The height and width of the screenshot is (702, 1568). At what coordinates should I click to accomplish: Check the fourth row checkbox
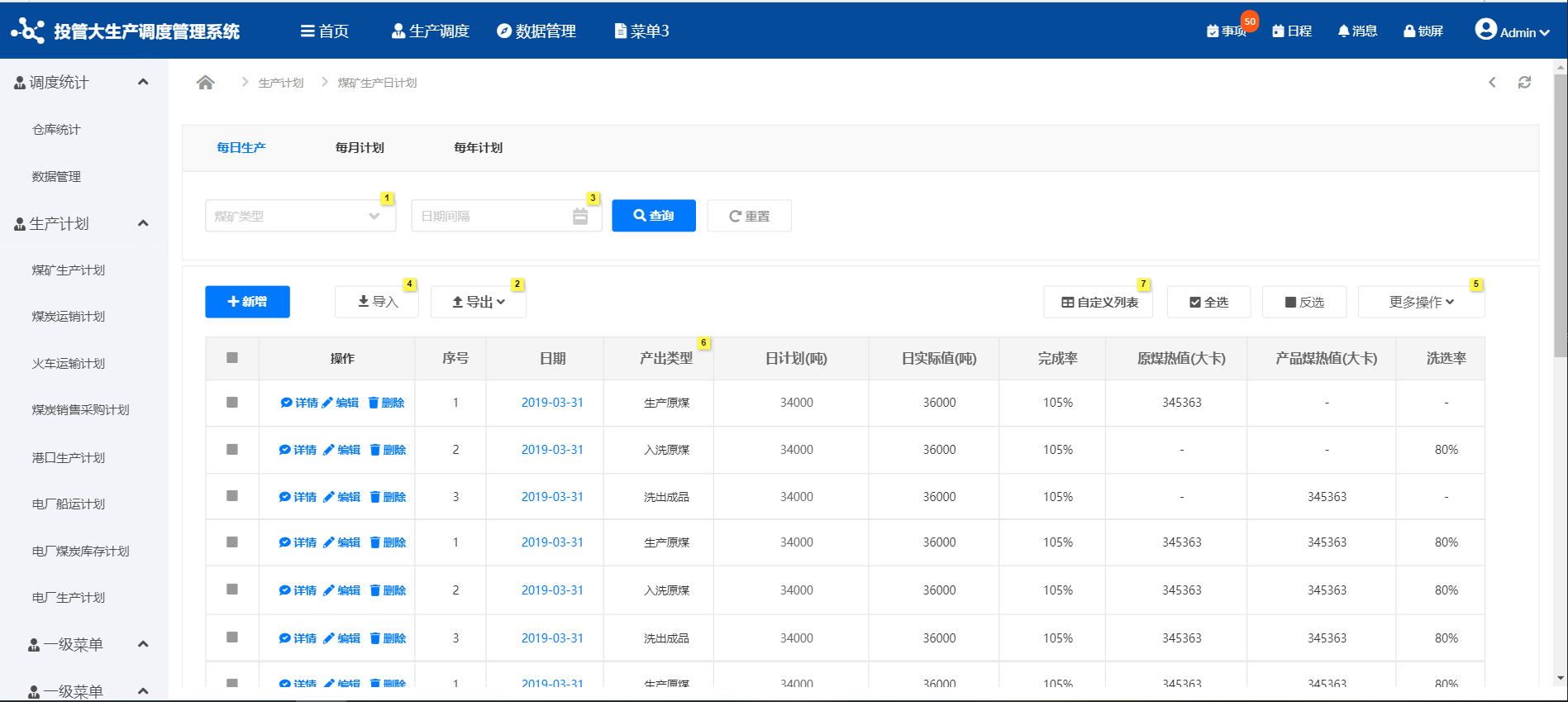(232, 542)
